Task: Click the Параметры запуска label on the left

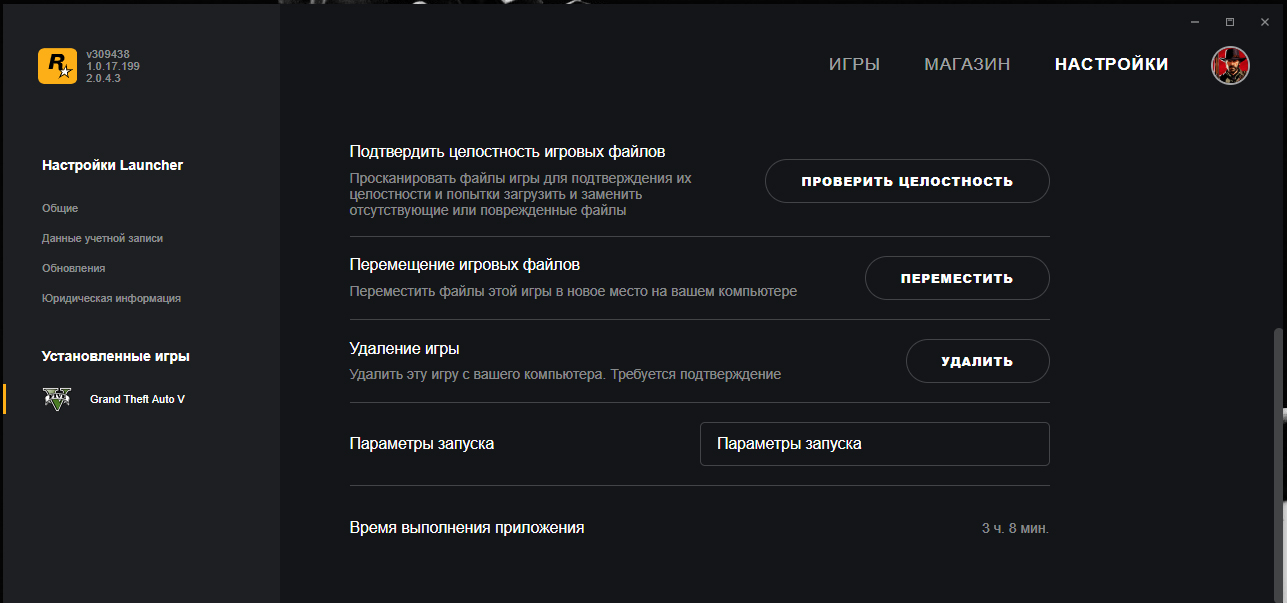Action: [x=421, y=443]
